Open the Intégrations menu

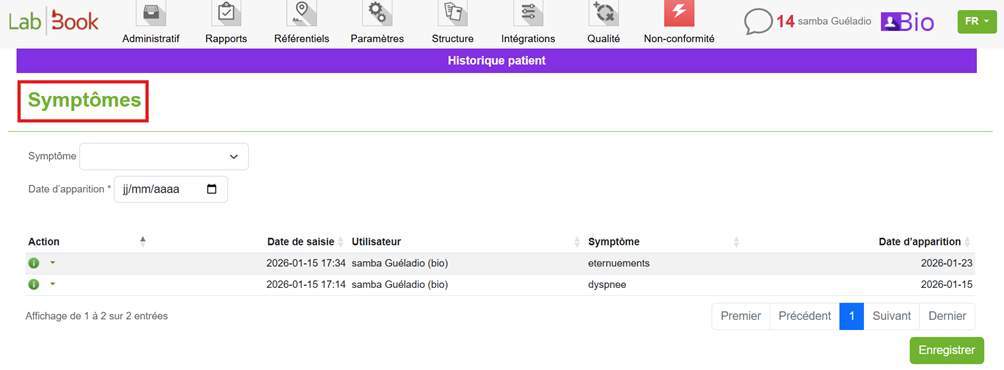[528, 38]
